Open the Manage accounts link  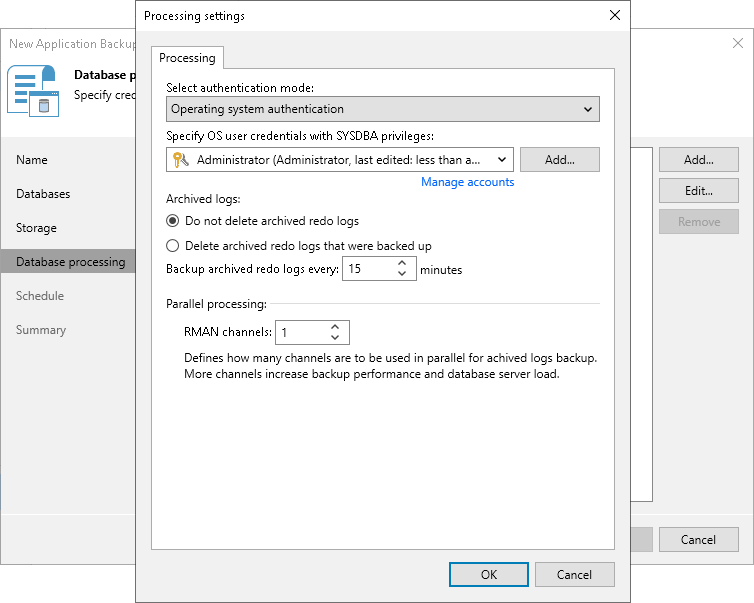click(x=467, y=182)
